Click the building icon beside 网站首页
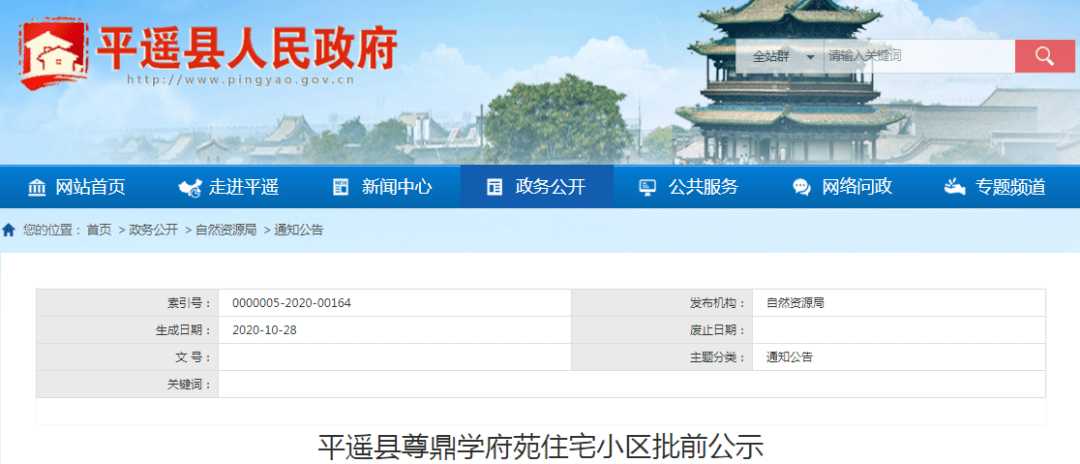 [37, 187]
